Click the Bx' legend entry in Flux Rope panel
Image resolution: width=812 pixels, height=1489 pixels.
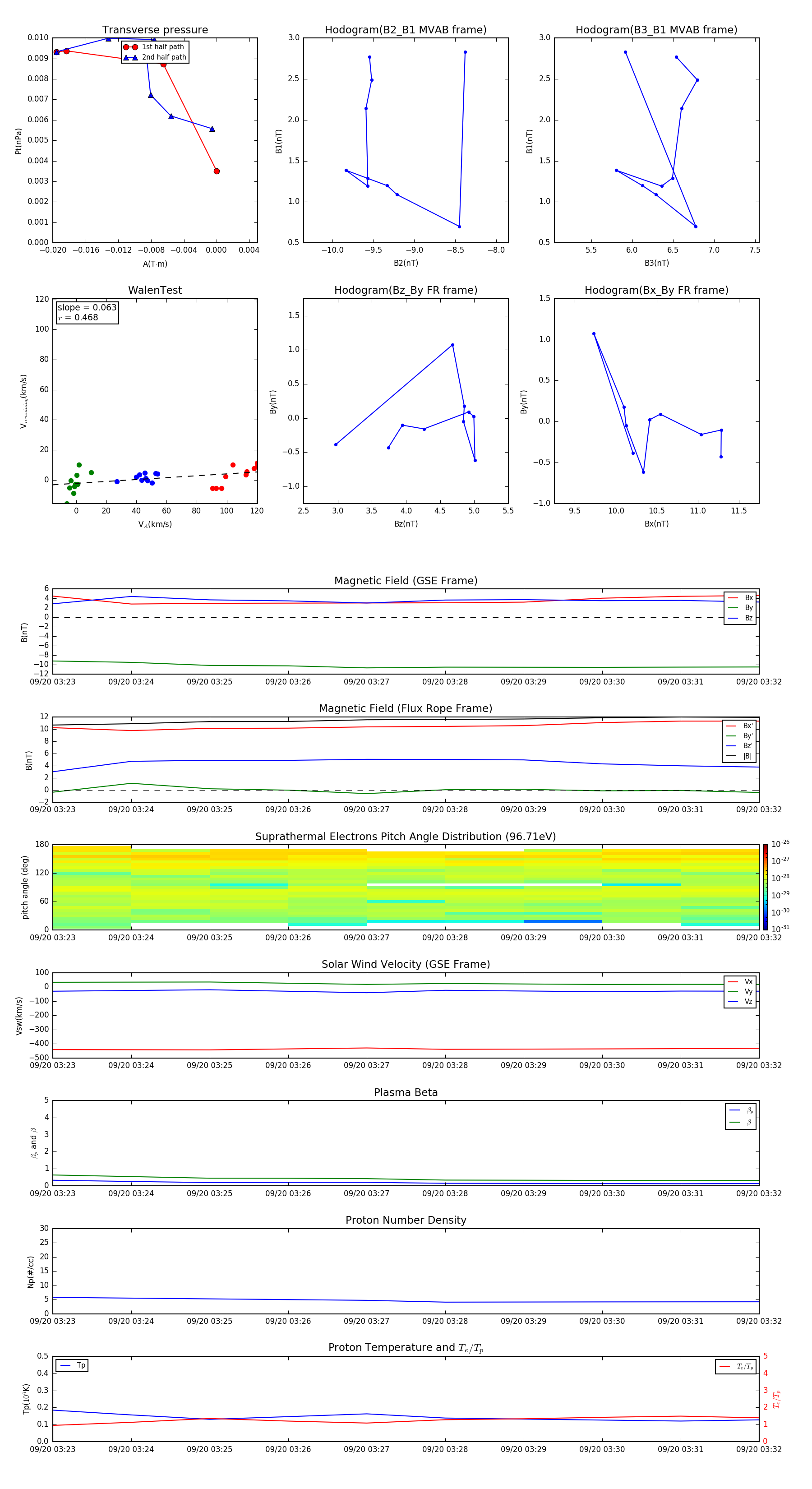tap(739, 726)
